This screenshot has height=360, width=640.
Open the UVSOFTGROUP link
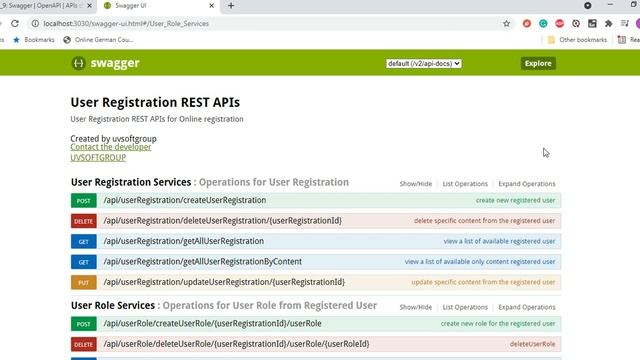click(98, 158)
